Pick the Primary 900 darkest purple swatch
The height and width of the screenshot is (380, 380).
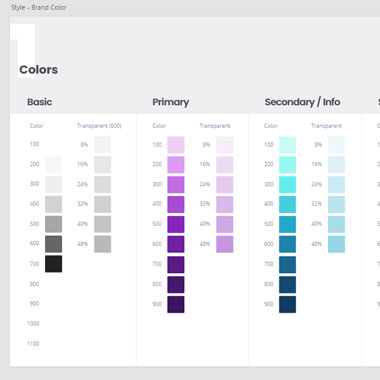(x=176, y=304)
